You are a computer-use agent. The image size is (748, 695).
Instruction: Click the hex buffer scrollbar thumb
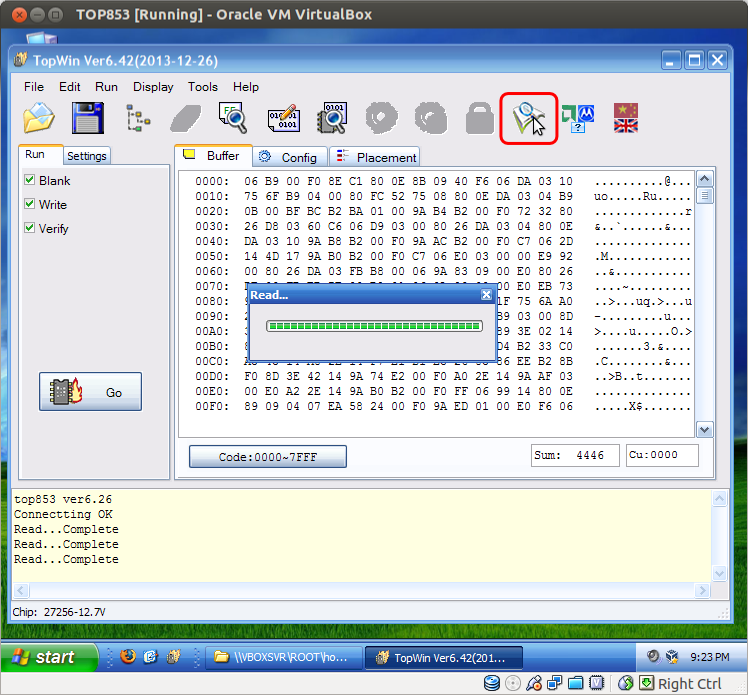705,196
